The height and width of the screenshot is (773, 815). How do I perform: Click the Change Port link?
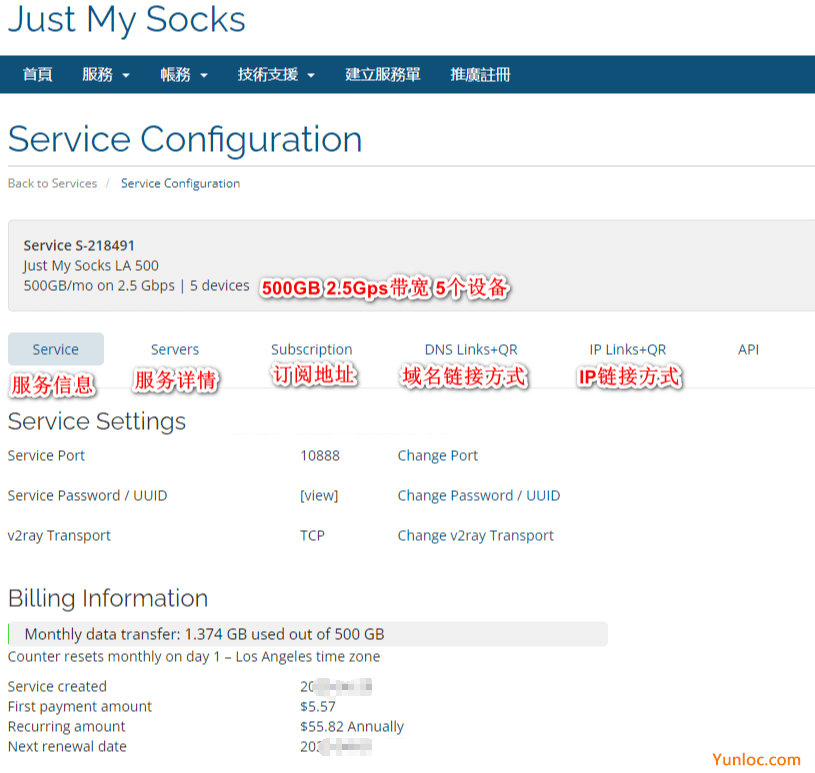[x=437, y=455]
